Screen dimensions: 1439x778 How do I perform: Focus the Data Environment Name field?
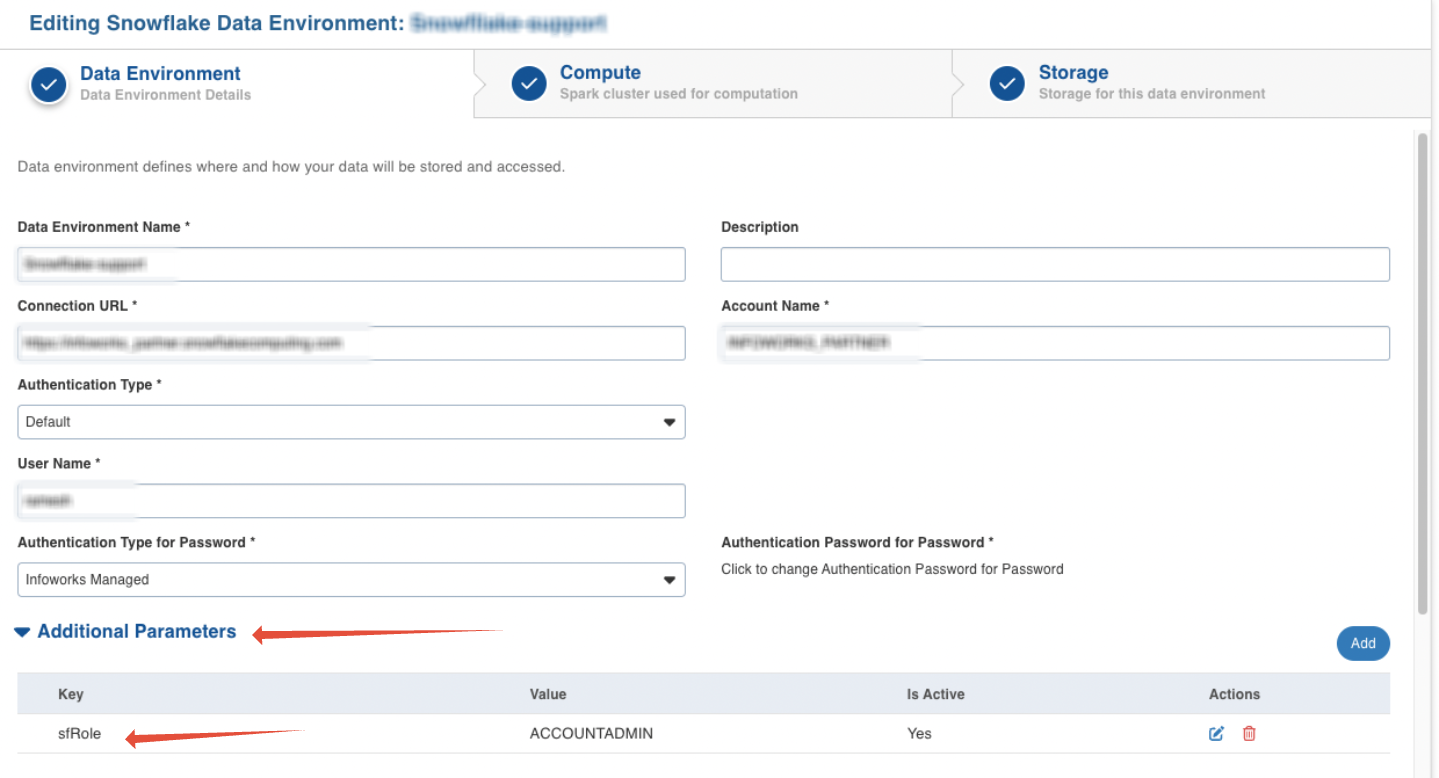(351, 264)
